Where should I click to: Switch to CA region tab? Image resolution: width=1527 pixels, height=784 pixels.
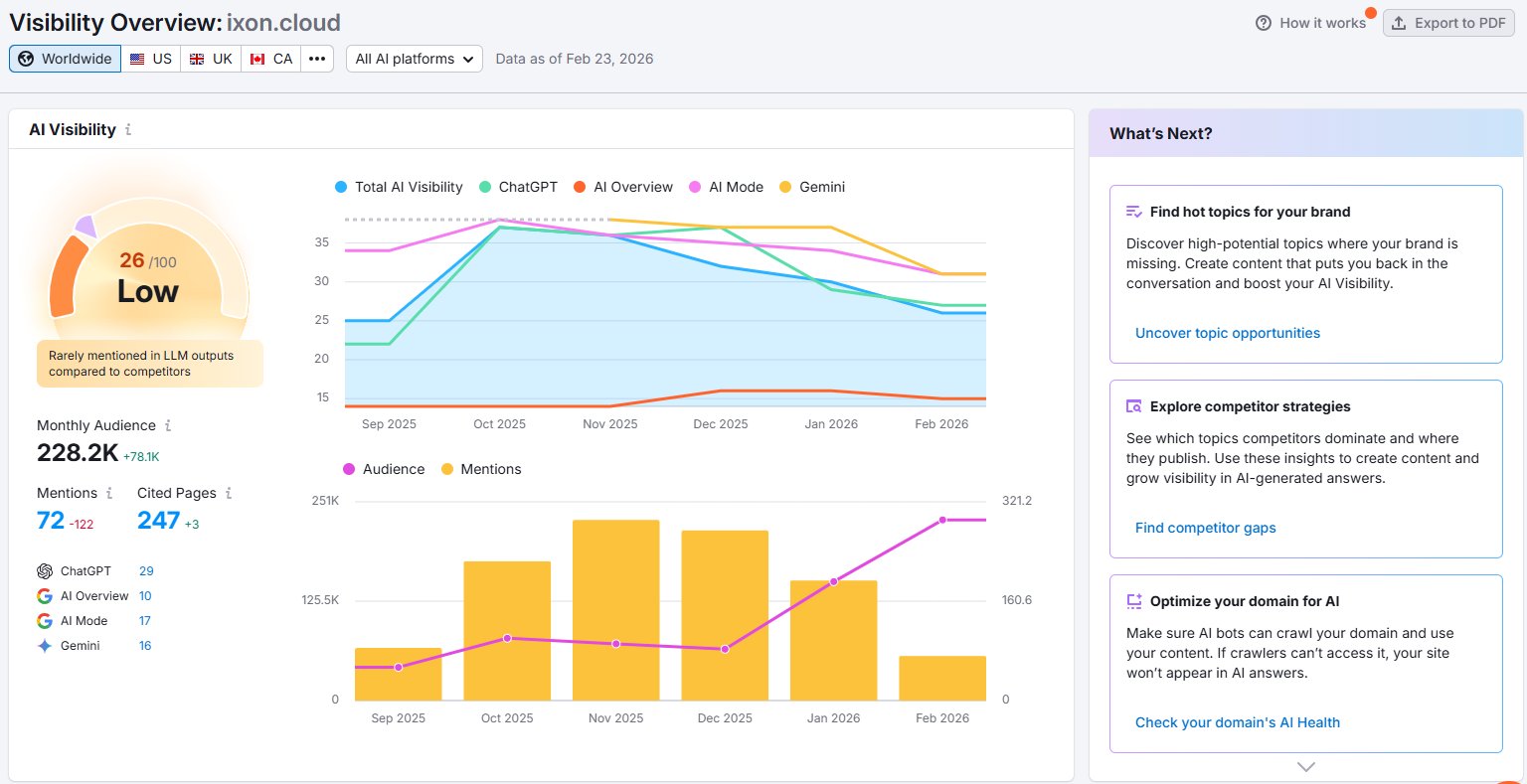coord(271,59)
